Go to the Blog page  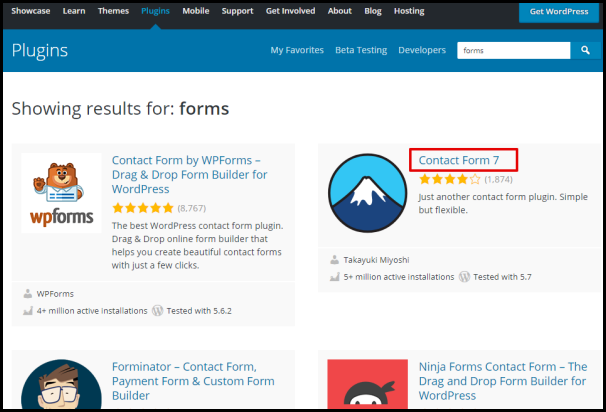(373, 11)
